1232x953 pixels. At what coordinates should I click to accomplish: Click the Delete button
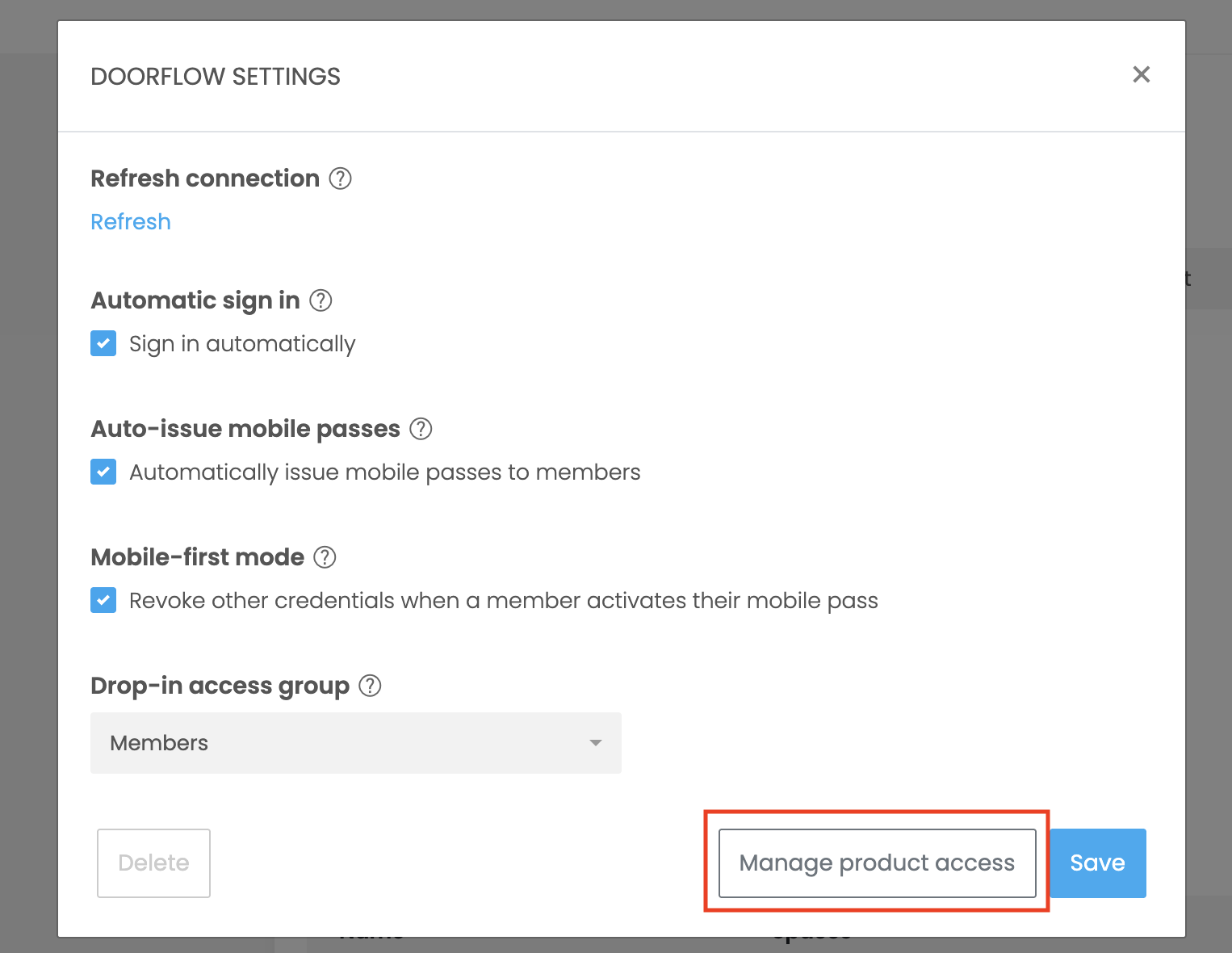[153, 863]
